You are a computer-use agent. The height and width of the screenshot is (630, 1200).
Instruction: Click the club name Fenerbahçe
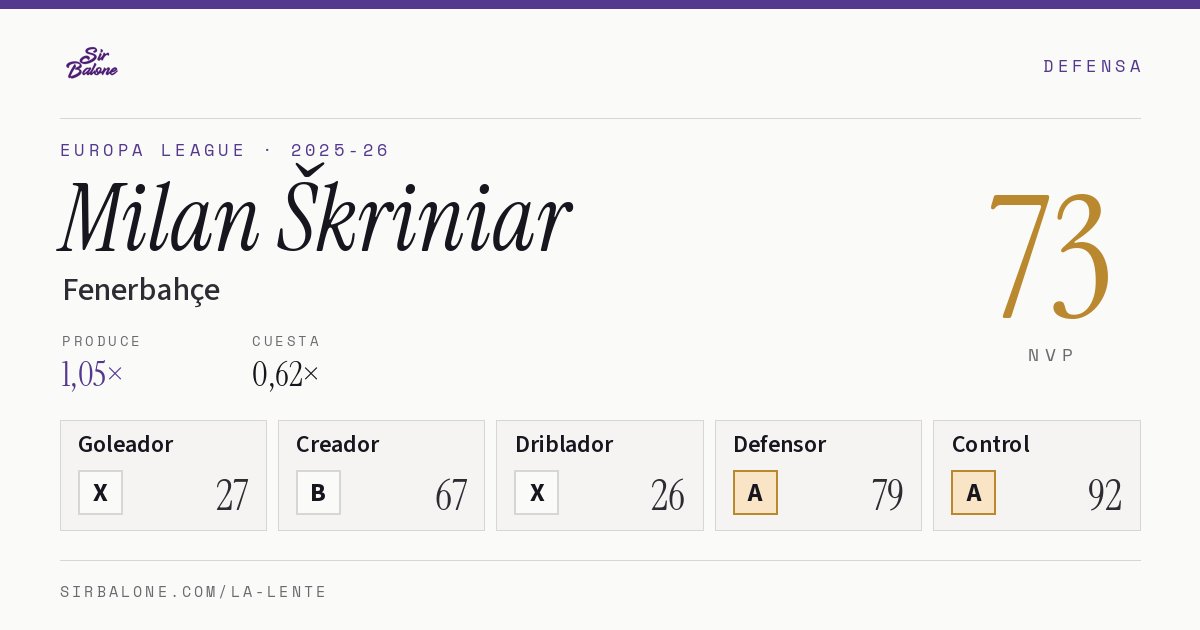click(x=141, y=290)
